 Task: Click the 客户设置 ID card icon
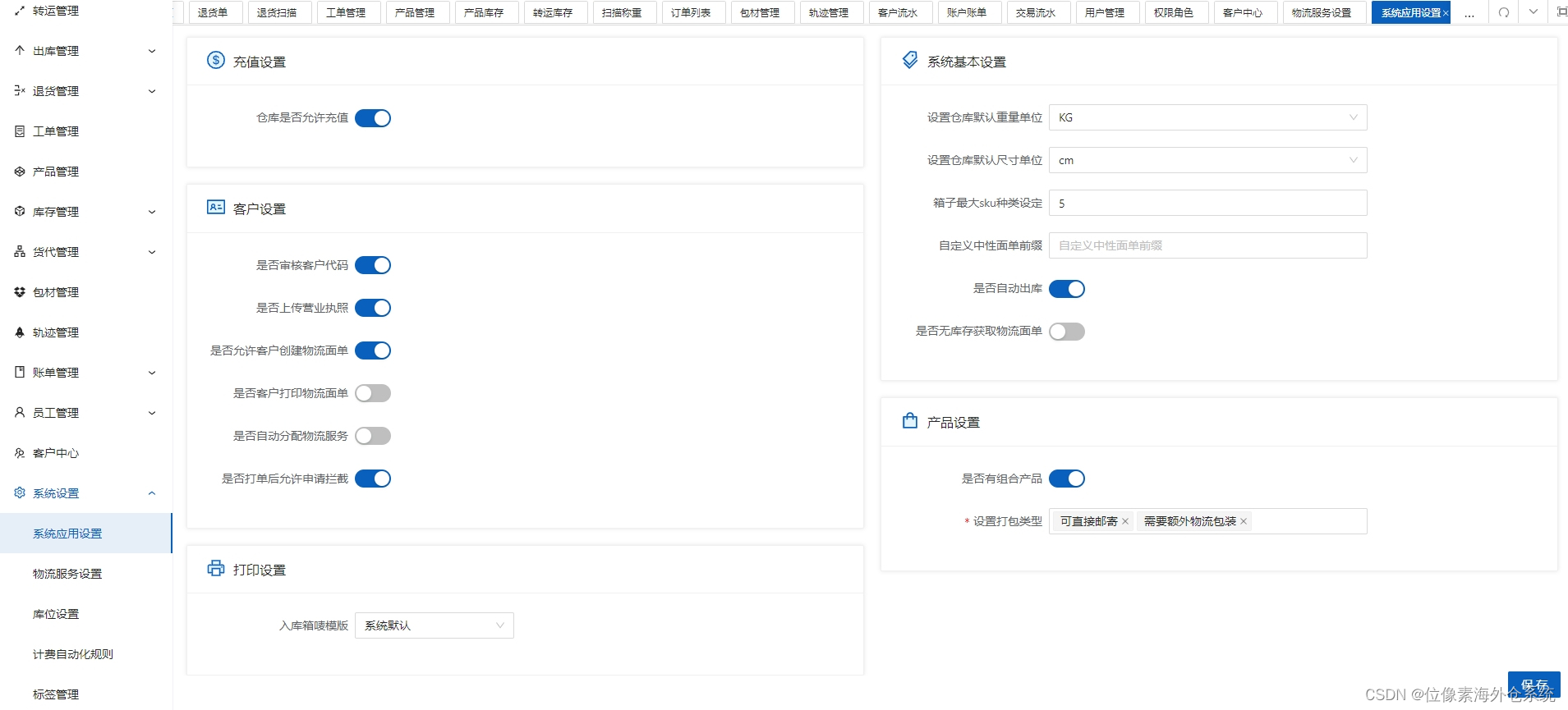216,207
